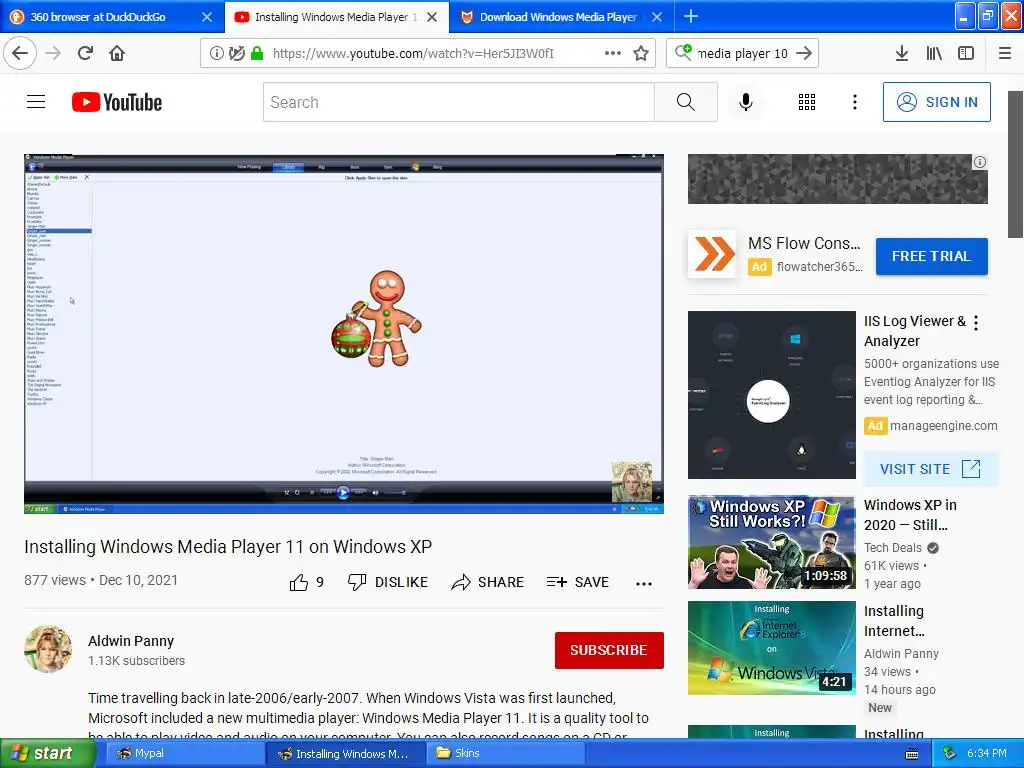Go back to the previous page
Viewport: 1024px width, 768px height.
pyautogui.click(x=20, y=53)
